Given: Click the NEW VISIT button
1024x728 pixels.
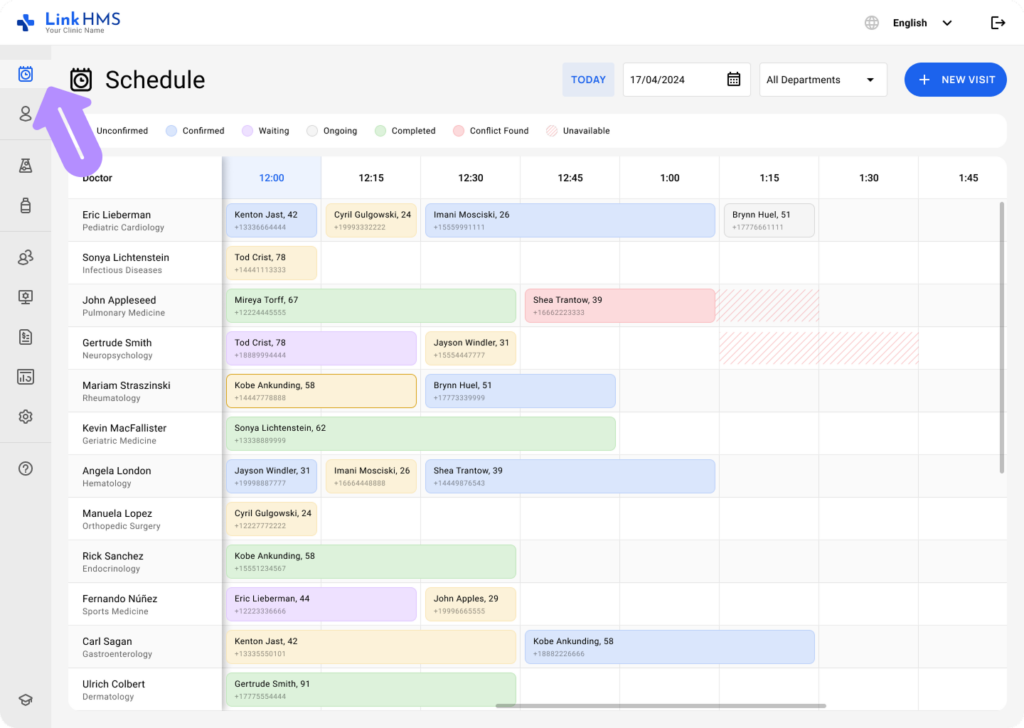Looking at the screenshot, I should pos(955,80).
